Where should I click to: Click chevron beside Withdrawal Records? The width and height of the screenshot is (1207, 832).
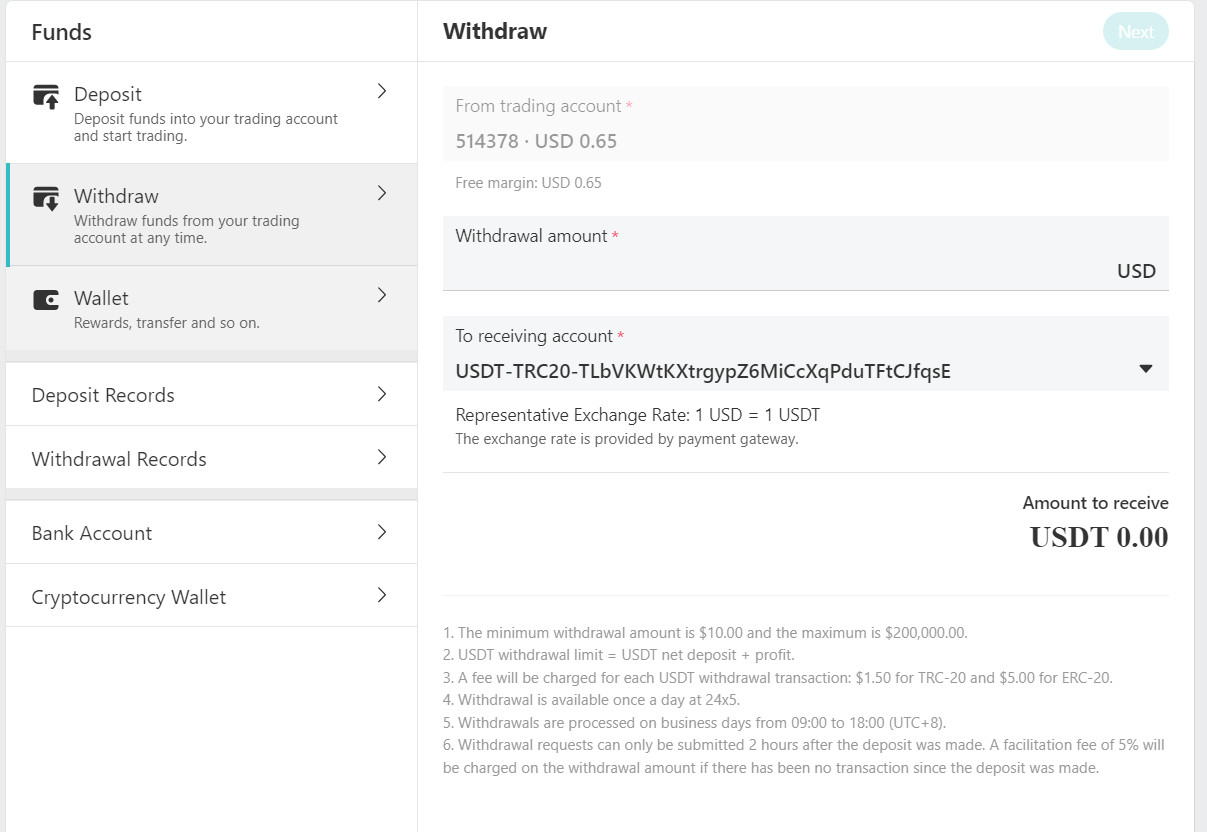pos(381,457)
